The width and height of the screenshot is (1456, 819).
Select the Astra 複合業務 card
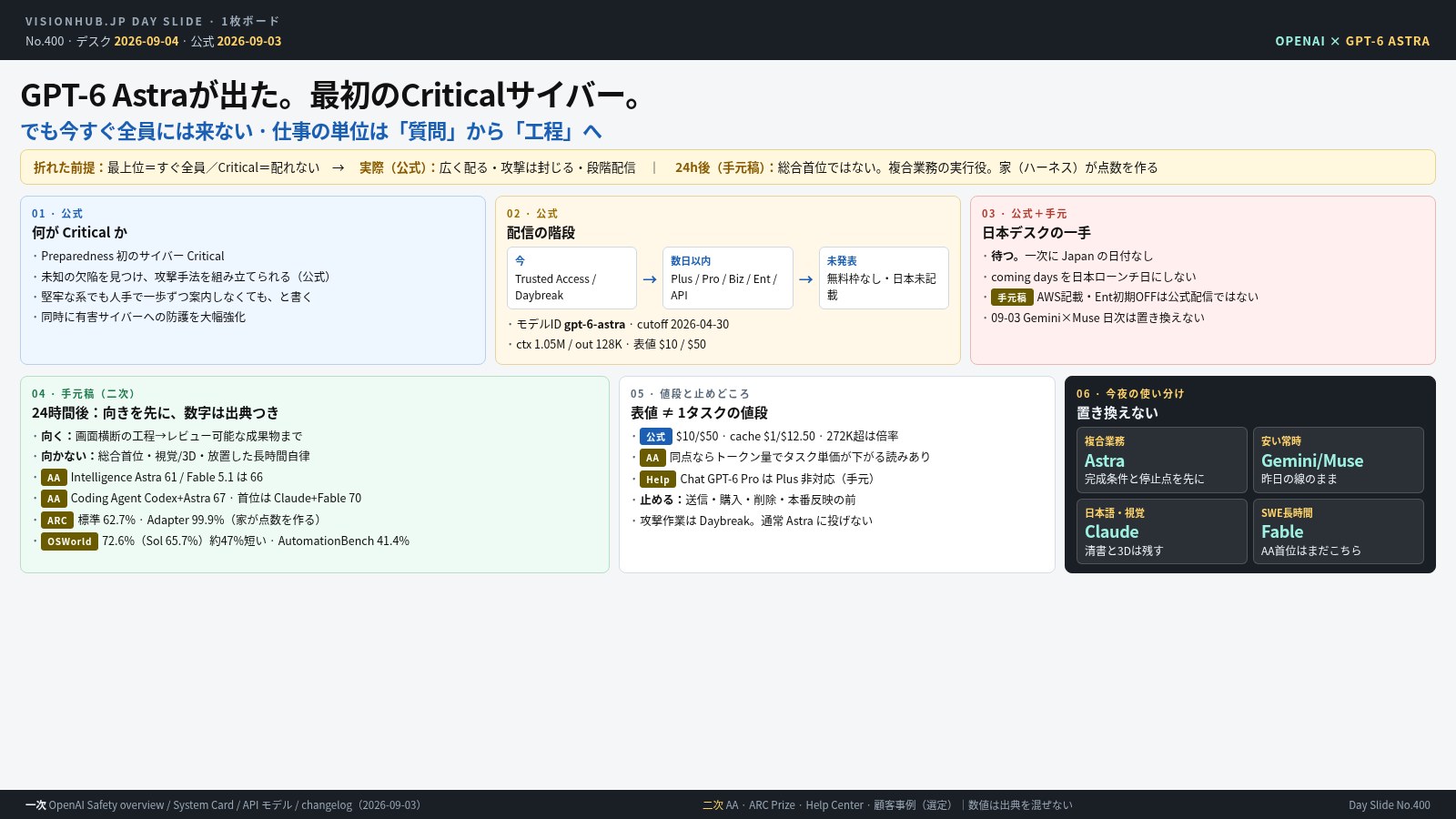click(1161, 460)
